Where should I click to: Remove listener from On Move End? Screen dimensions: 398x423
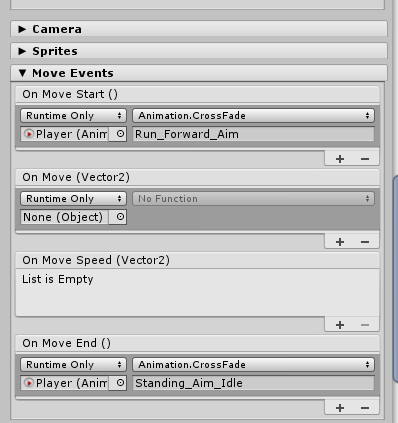[x=365, y=408]
